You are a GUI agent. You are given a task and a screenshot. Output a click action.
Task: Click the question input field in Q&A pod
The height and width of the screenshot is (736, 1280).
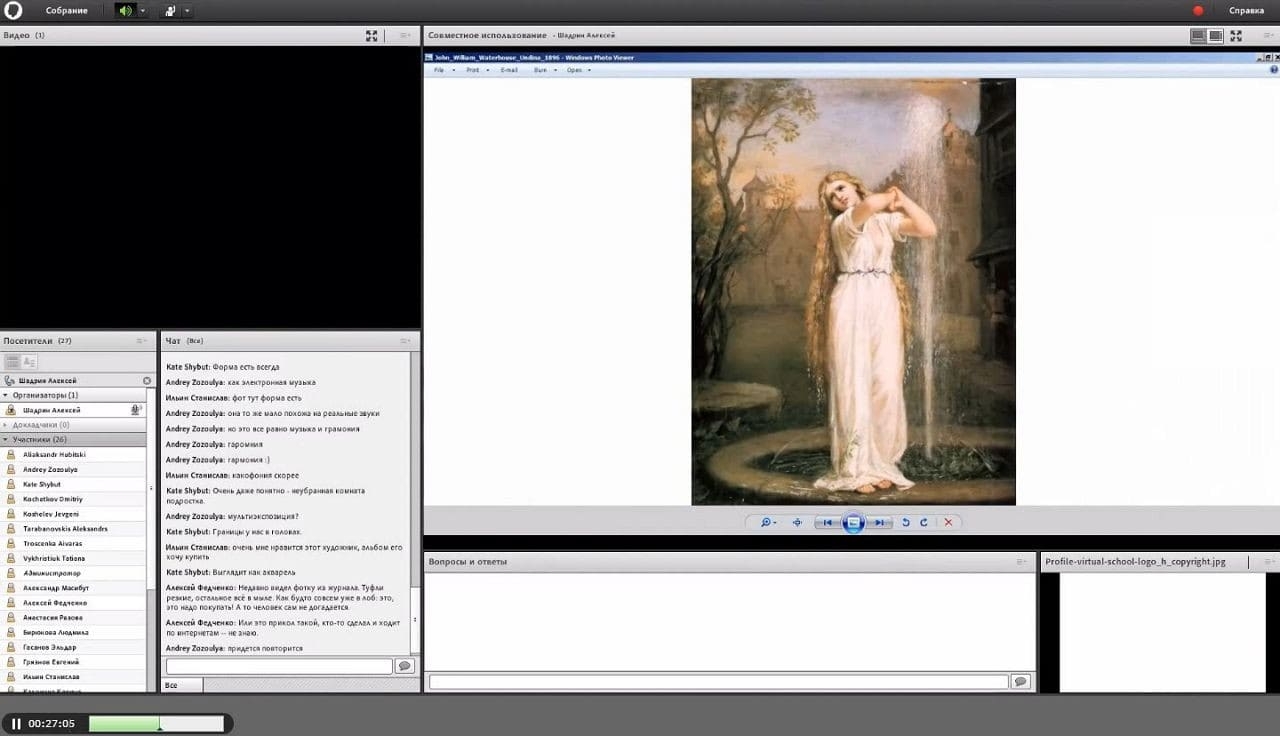(x=718, y=682)
